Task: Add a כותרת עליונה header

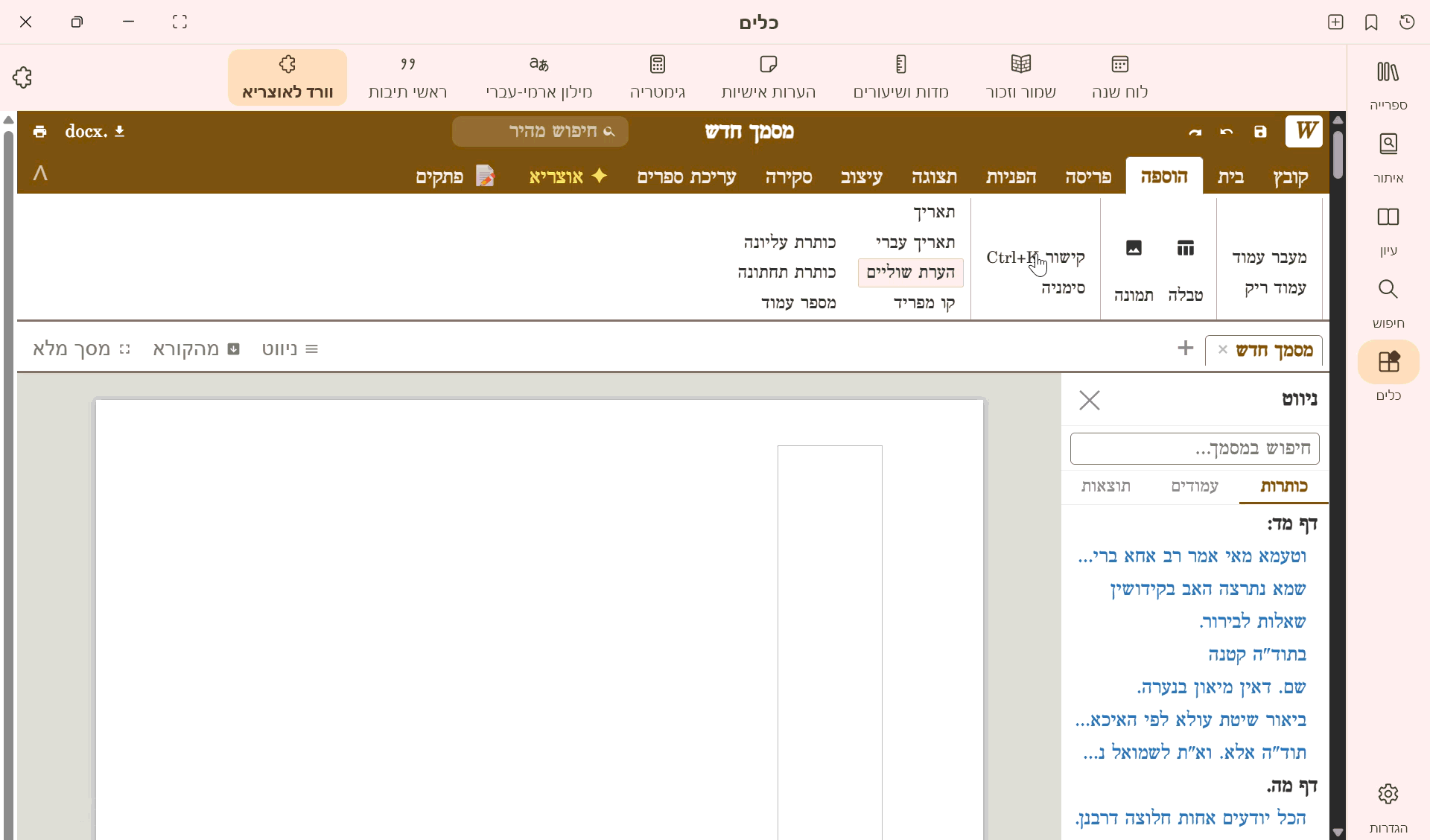Action: click(789, 243)
